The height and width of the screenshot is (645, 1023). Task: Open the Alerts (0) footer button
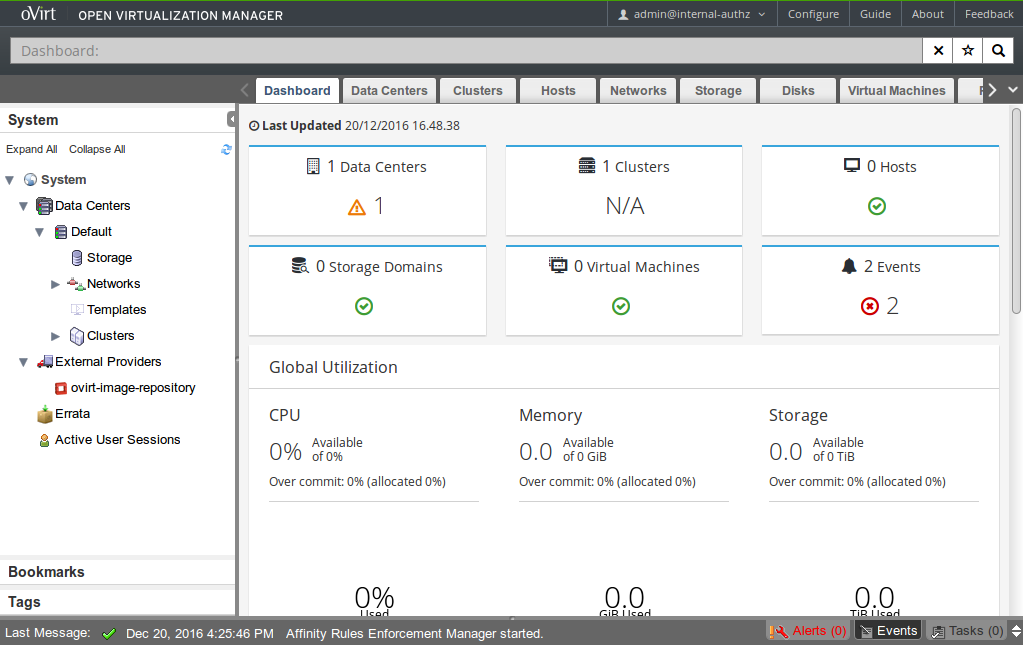coord(808,631)
